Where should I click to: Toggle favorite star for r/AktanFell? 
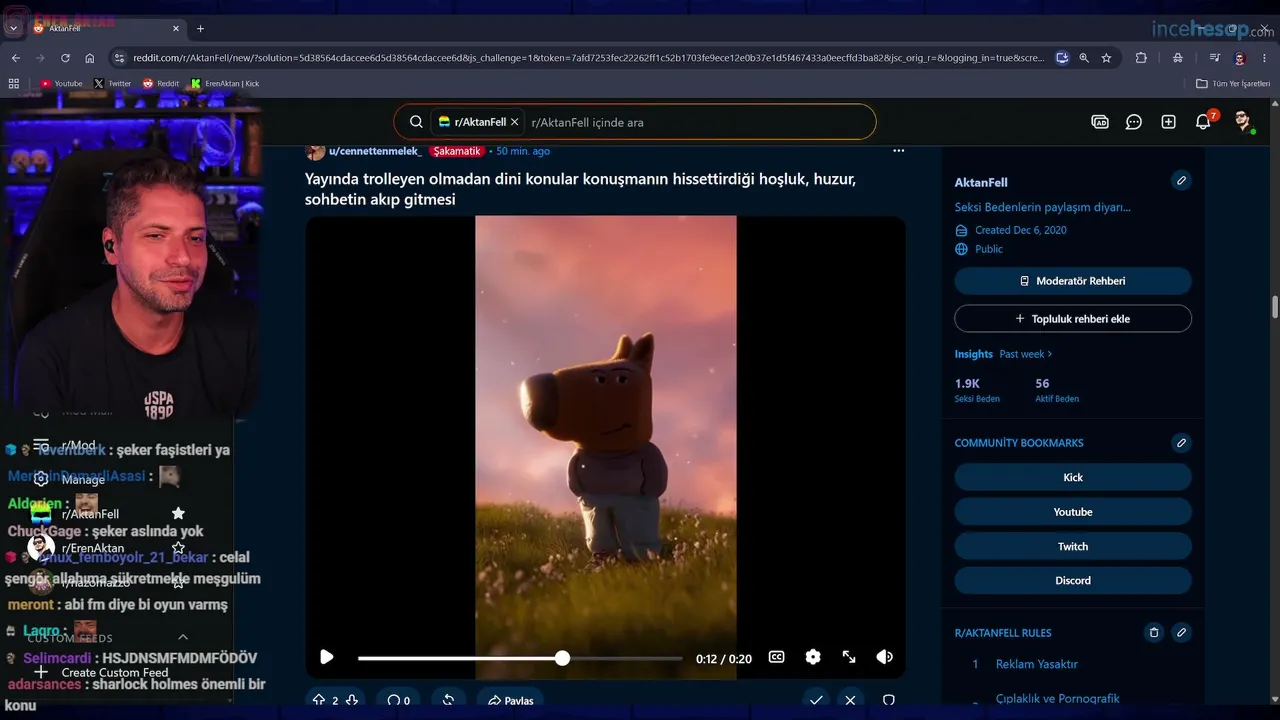[178, 514]
